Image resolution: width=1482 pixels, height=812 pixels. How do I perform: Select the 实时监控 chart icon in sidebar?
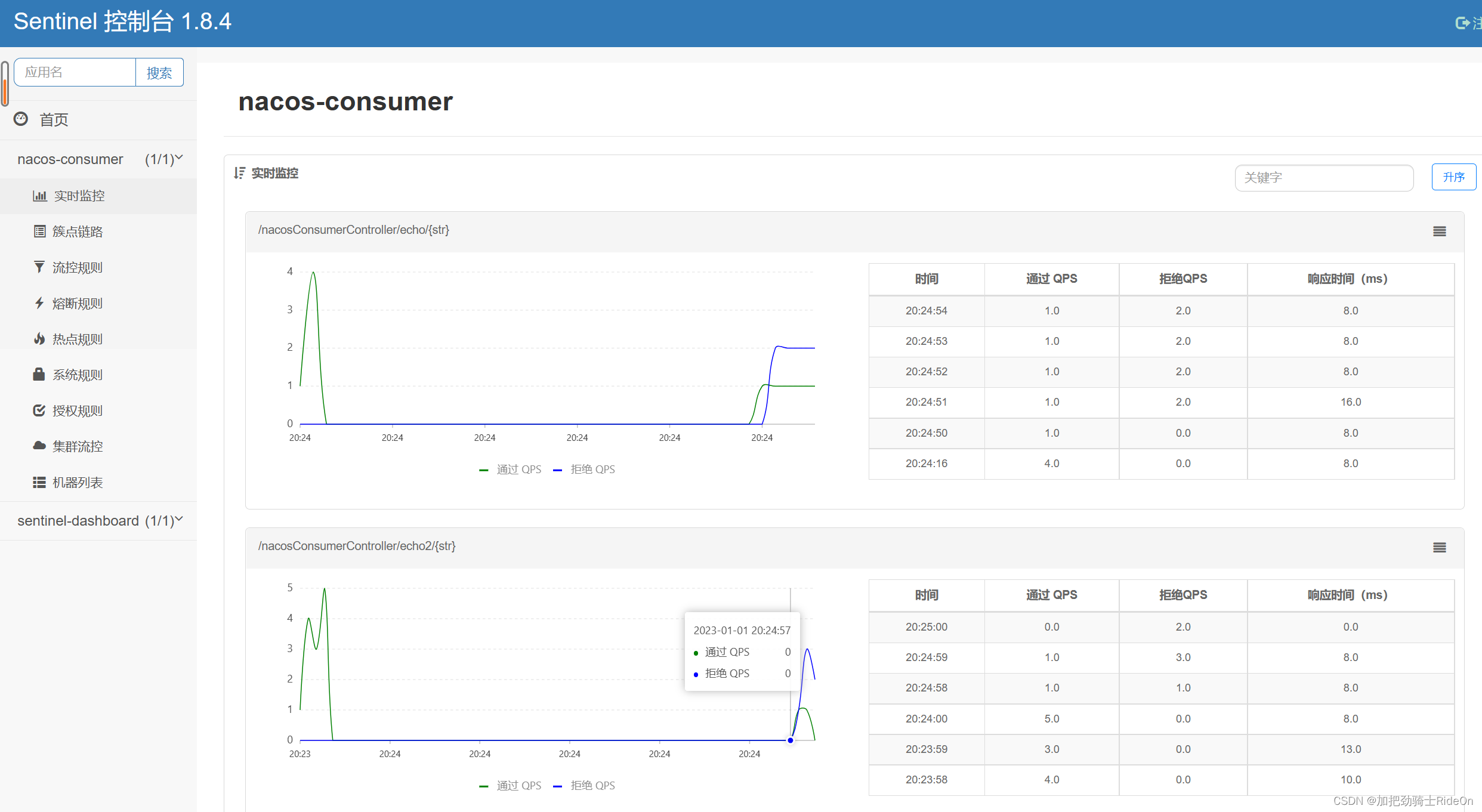click(x=39, y=196)
